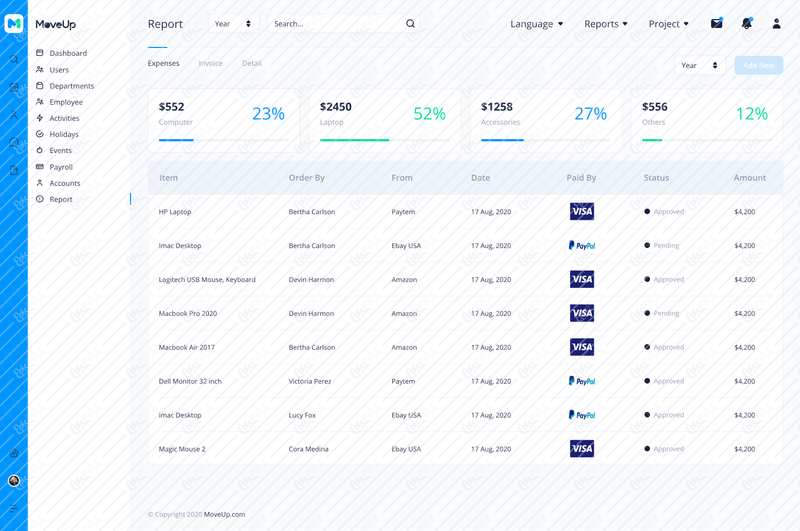Click the Dashboard sidebar icon

point(40,53)
